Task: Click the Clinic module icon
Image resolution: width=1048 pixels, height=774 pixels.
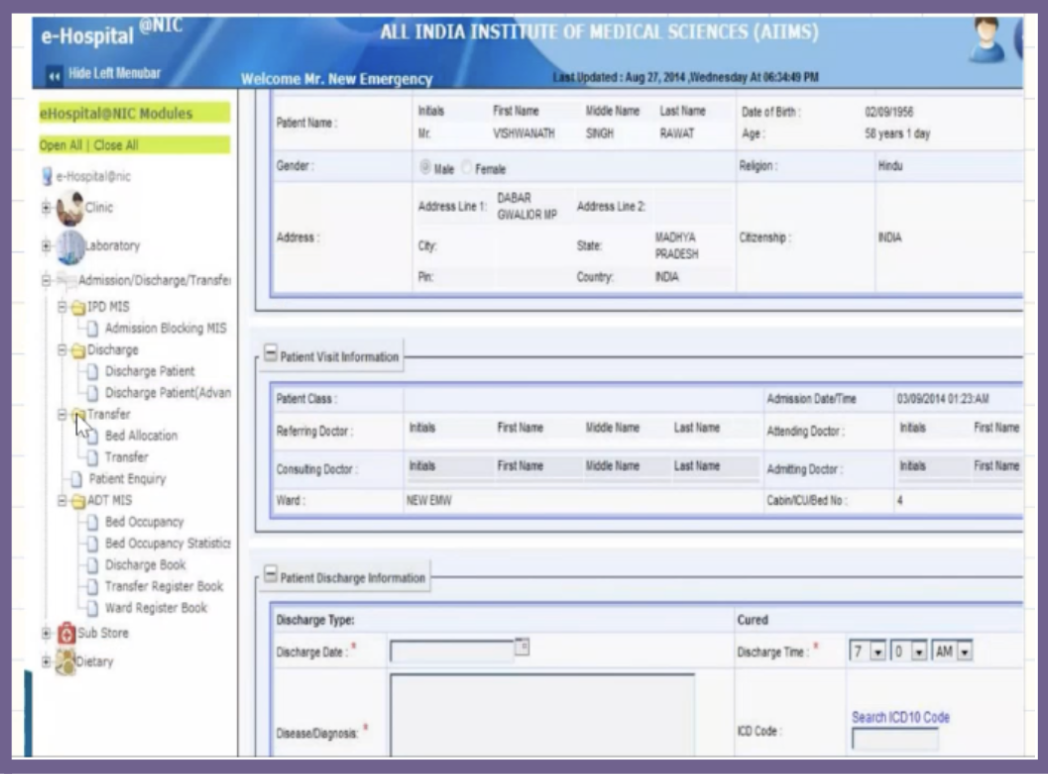Action: pos(70,208)
